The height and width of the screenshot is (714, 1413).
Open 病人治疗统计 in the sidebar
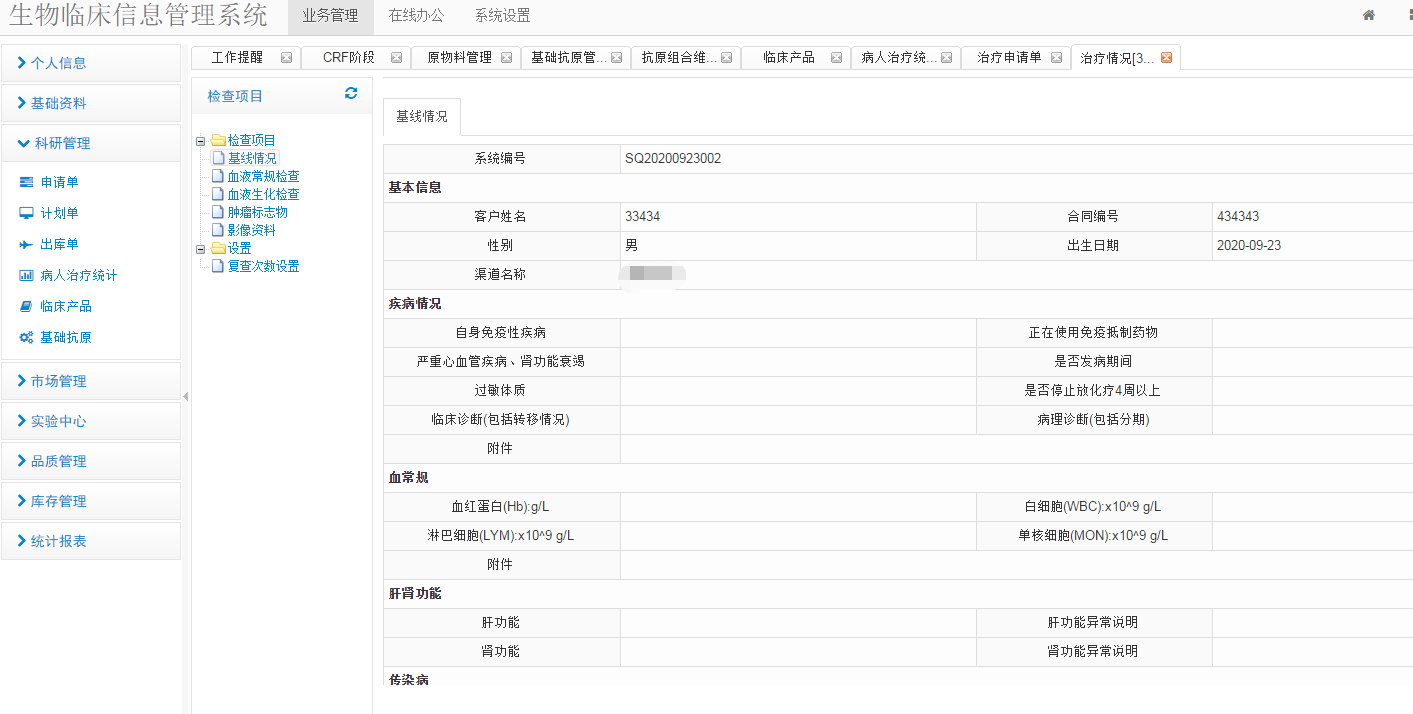coord(78,275)
